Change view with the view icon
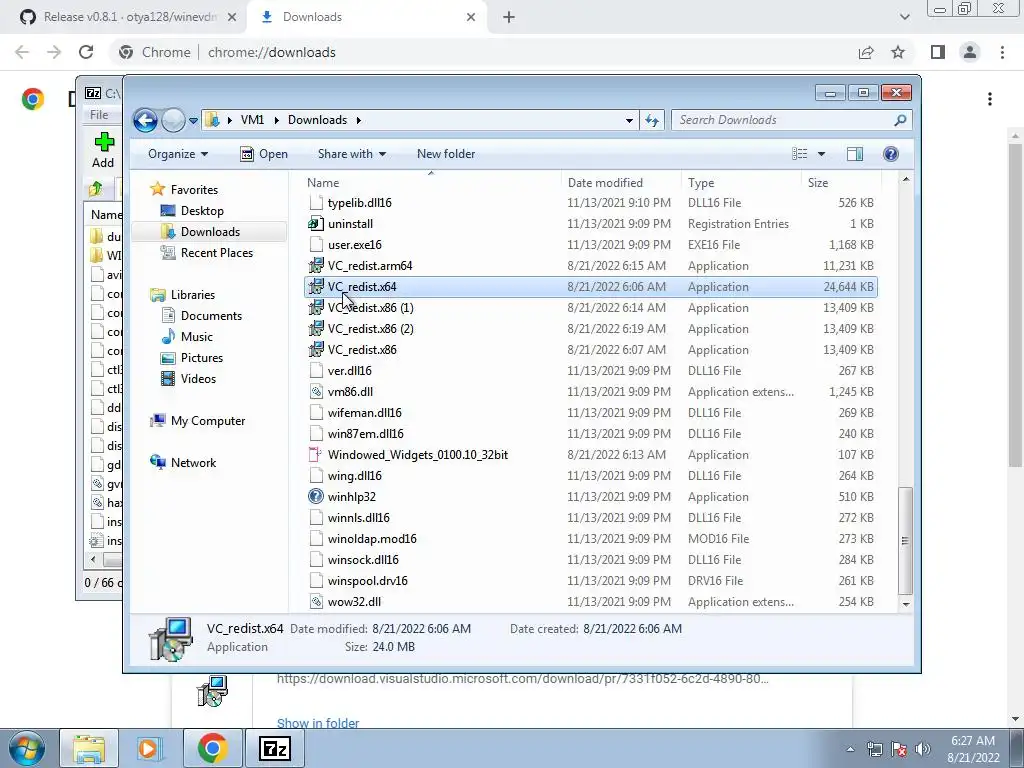 (800, 154)
